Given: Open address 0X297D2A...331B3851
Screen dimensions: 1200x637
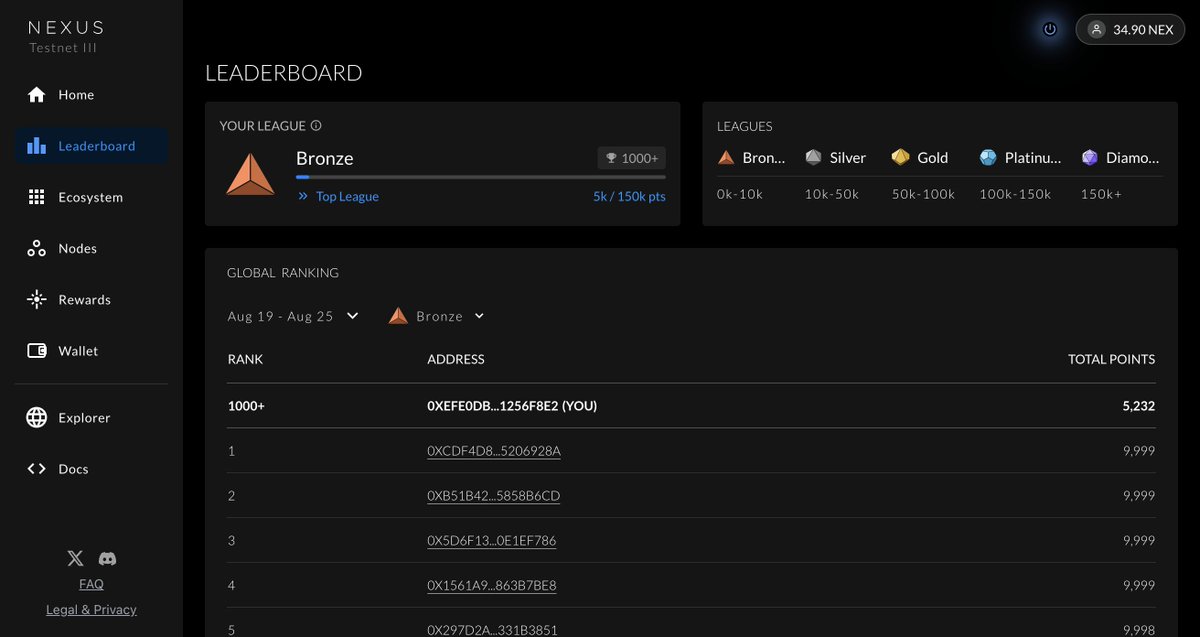Looking at the screenshot, I should point(492,630).
